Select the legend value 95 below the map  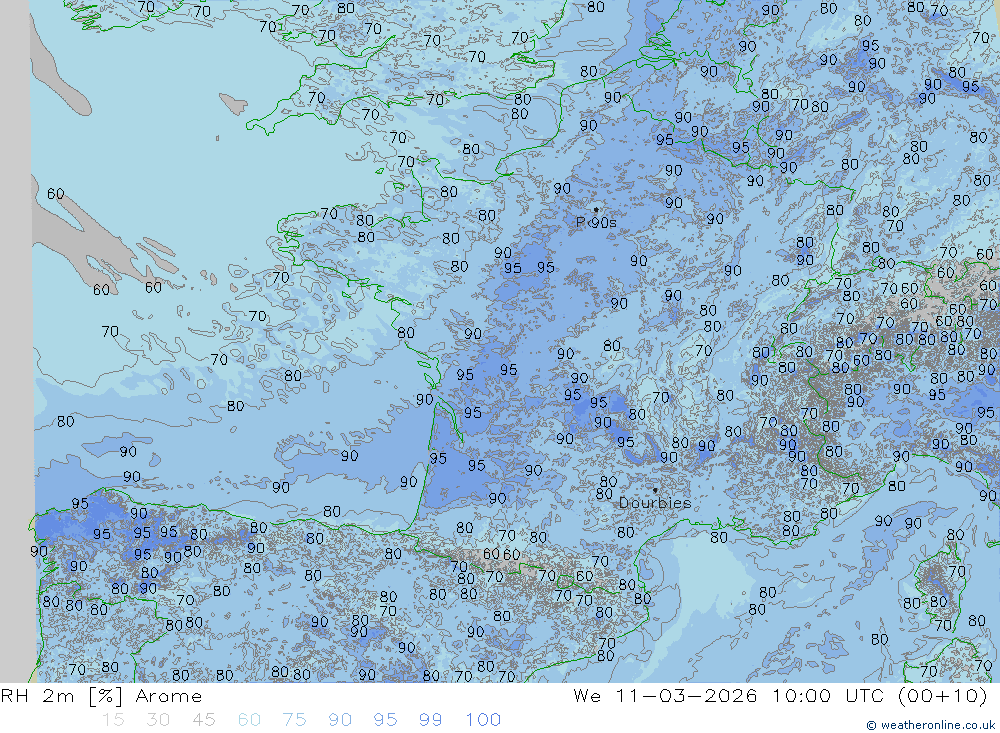[385, 720]
